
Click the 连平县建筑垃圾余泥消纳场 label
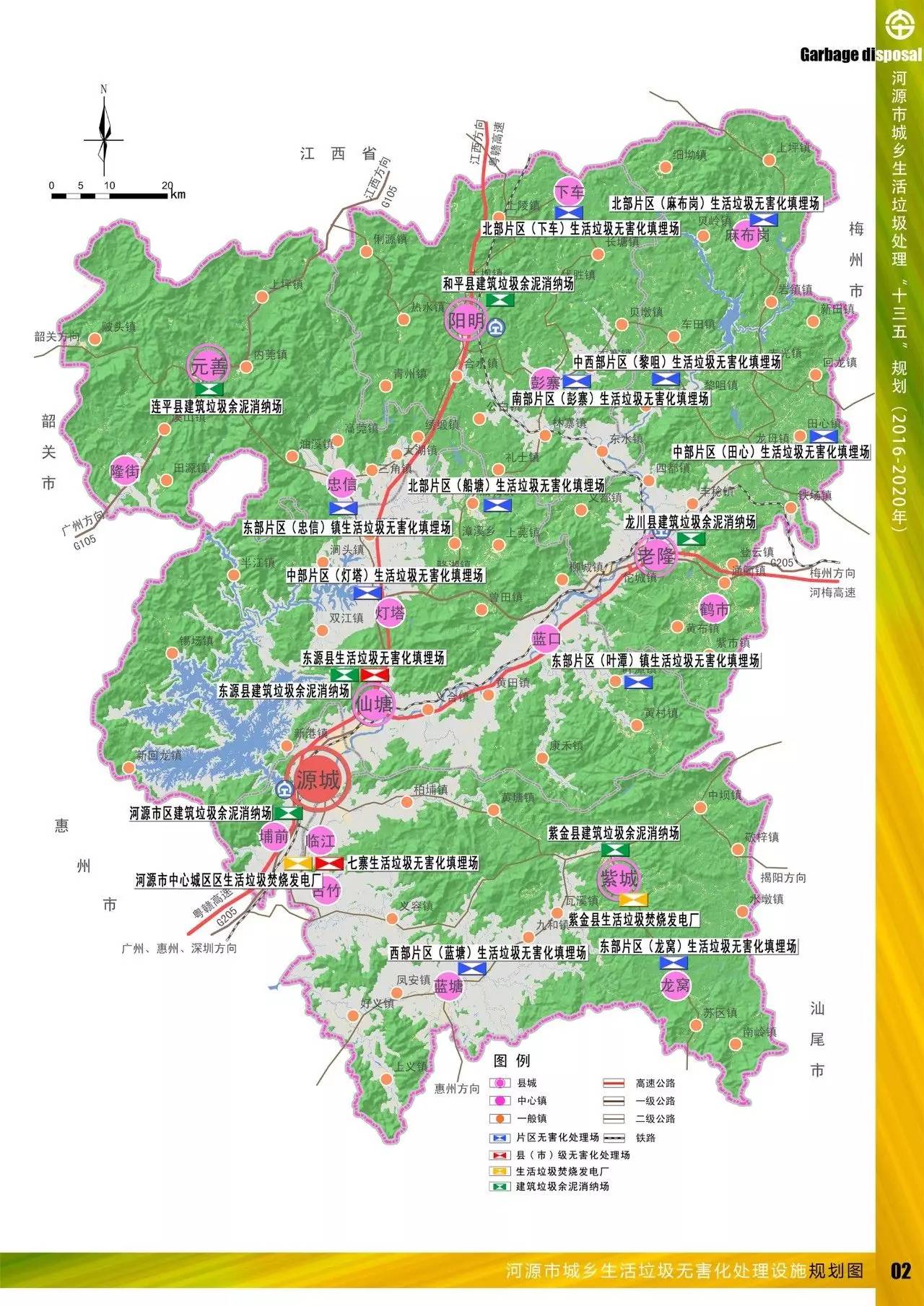coord(217,406)
